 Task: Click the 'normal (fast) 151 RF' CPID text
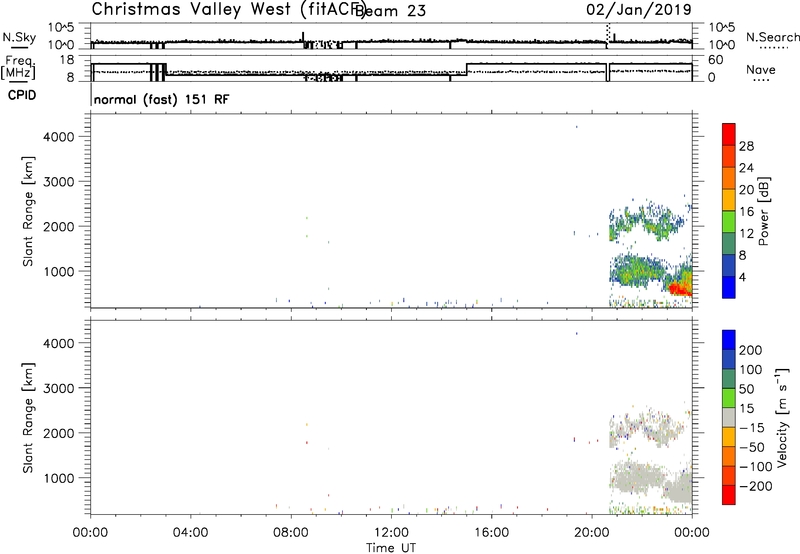[162, 99]
